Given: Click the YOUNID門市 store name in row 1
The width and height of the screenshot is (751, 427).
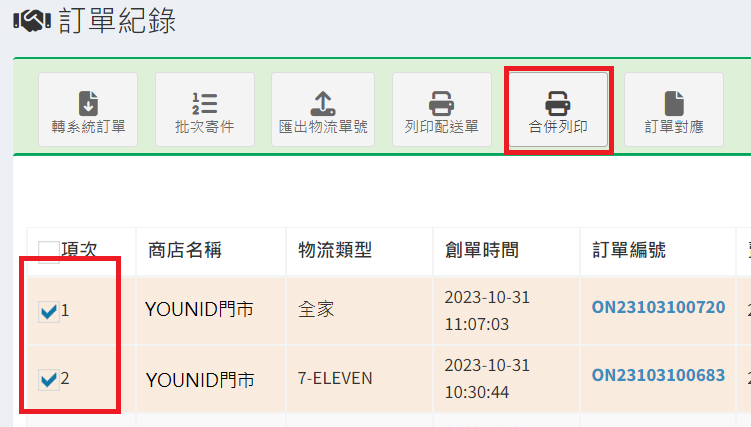Looking at the screenshot, I should pyautogui.click(x=199, y=310).
